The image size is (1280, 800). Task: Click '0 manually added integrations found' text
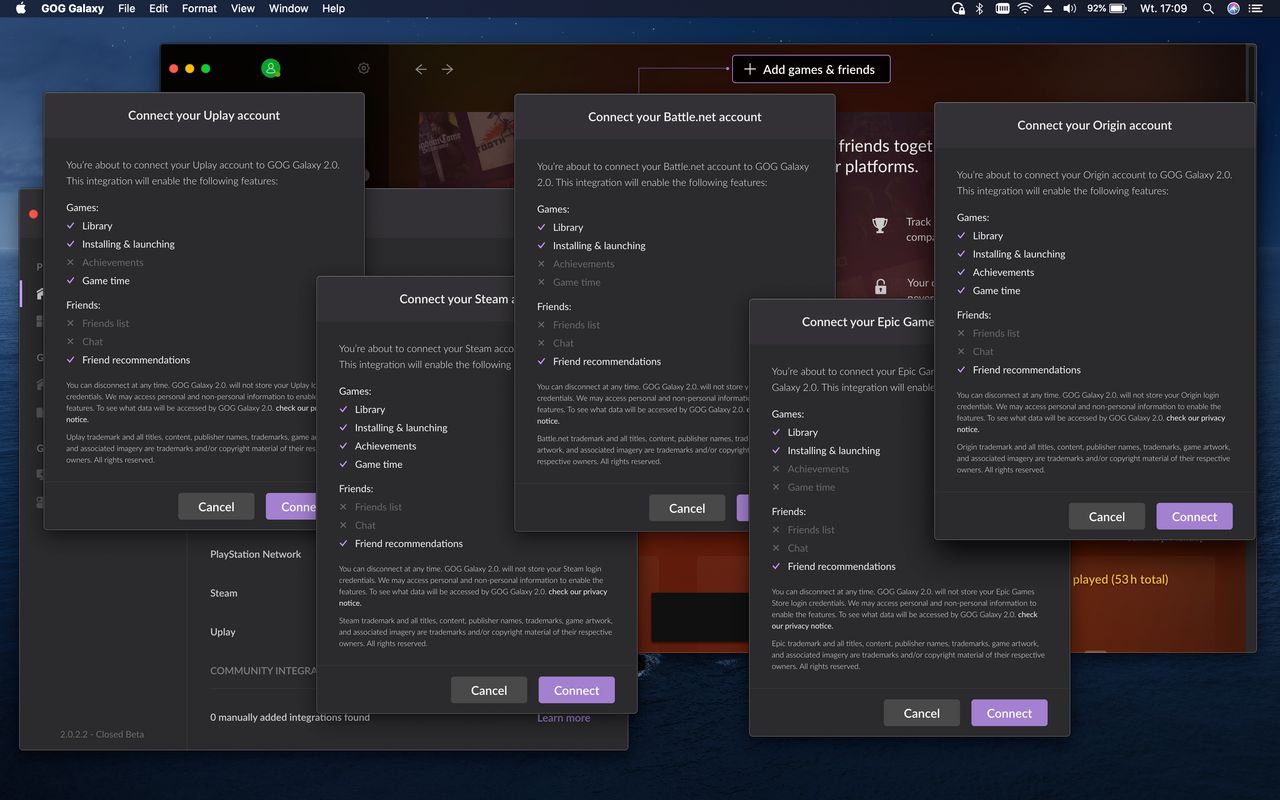click(290, 717)
